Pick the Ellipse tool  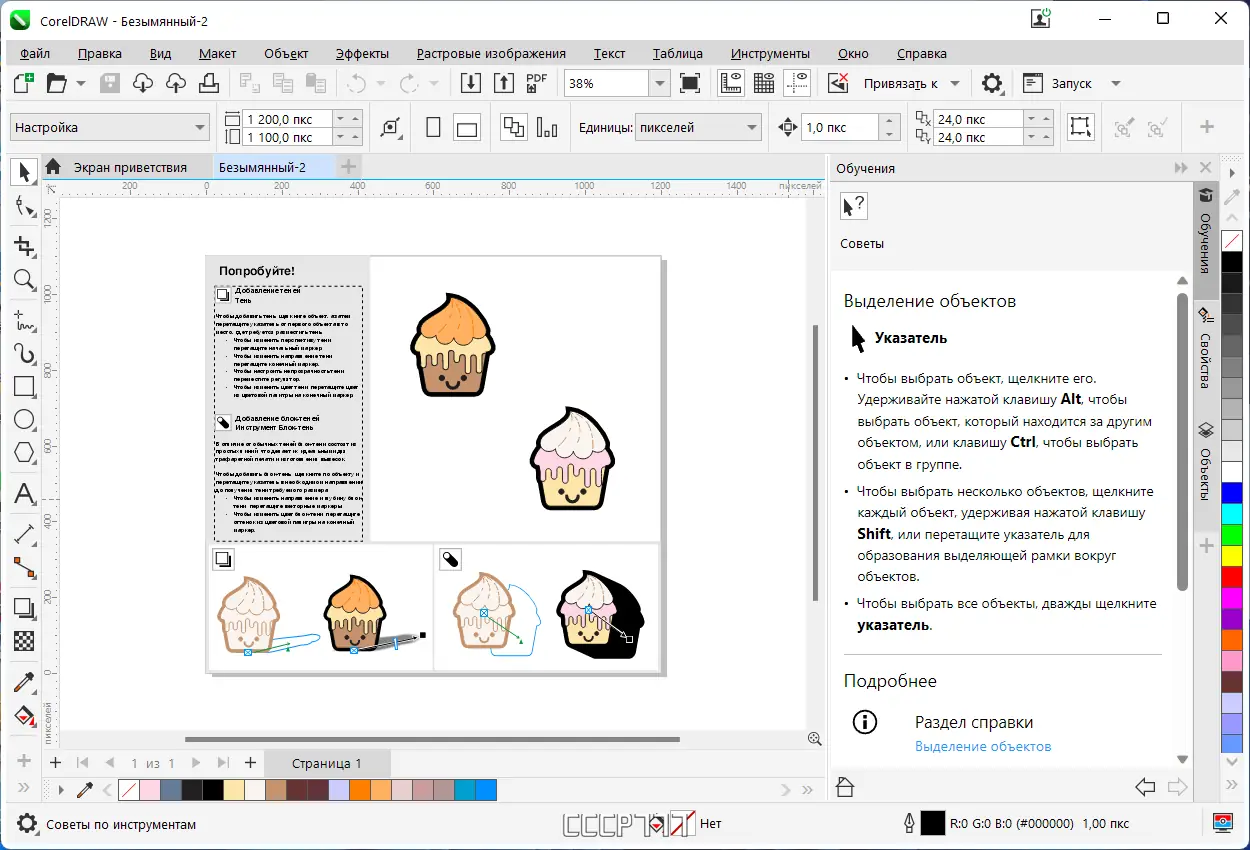click(x=24, y=420)
